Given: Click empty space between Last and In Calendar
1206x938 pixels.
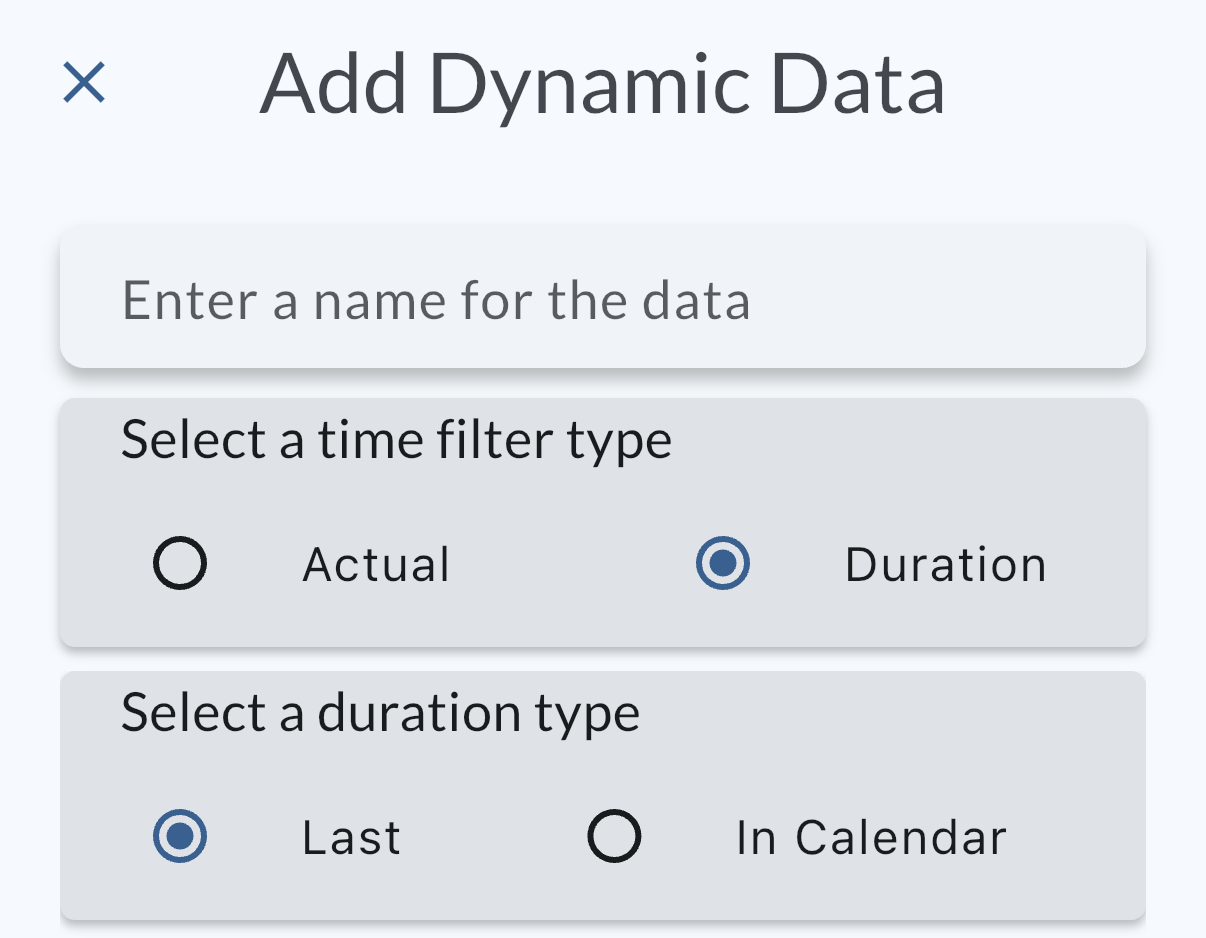Looking at the screenshot, I should tap(495, 838).
